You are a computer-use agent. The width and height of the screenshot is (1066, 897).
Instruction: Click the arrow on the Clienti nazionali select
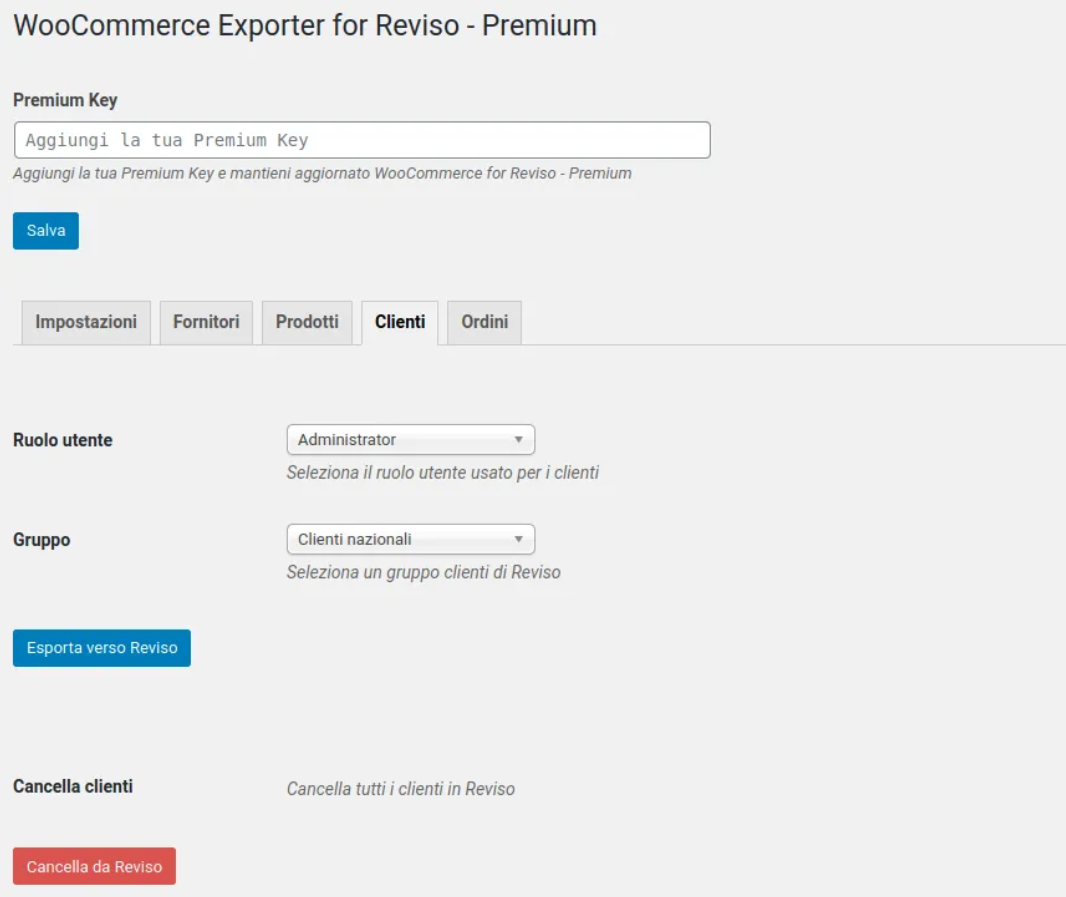tap(518, 539)
